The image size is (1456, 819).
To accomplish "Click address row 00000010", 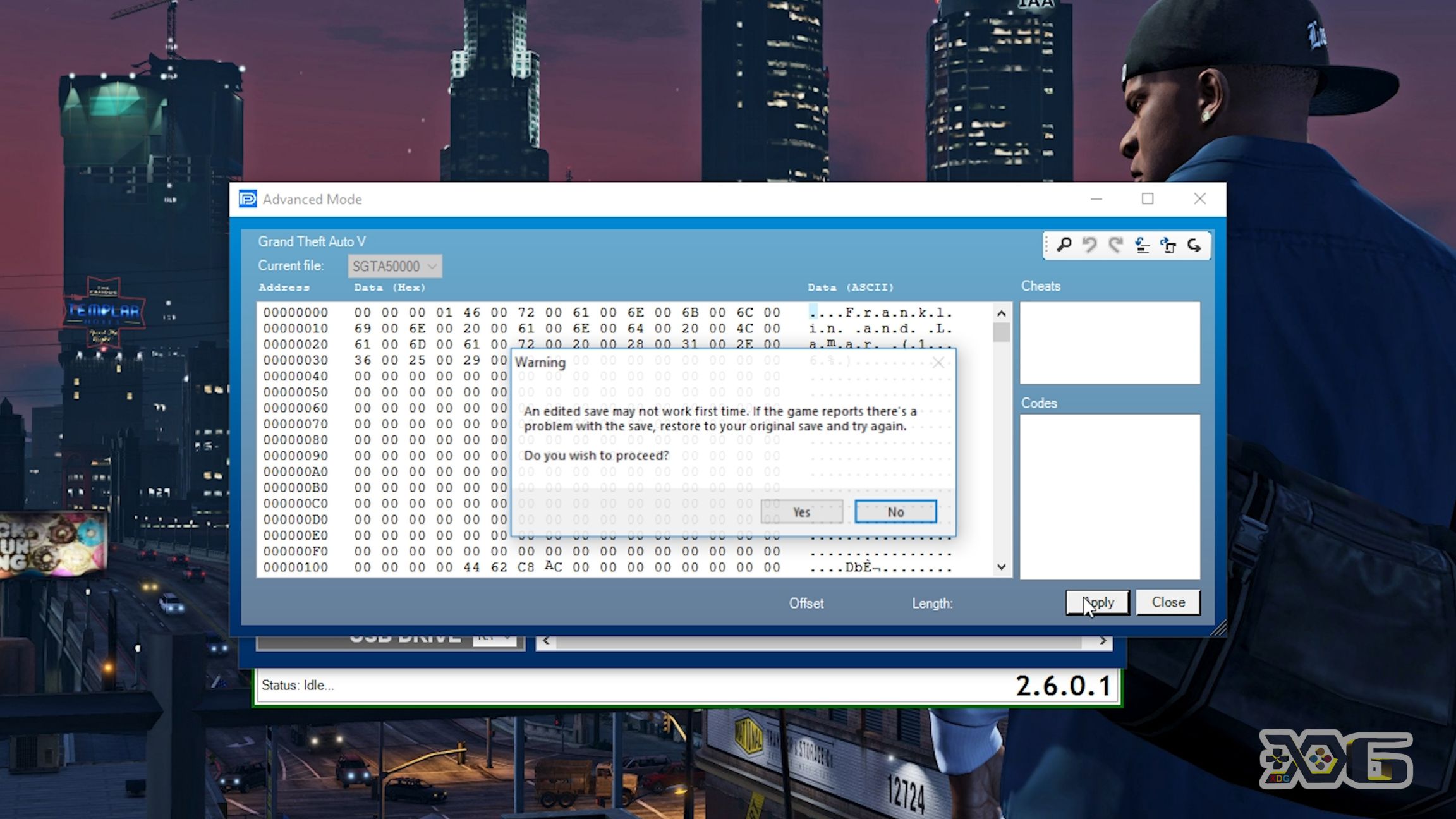I will pyautogui.click(x=296, y=328).
